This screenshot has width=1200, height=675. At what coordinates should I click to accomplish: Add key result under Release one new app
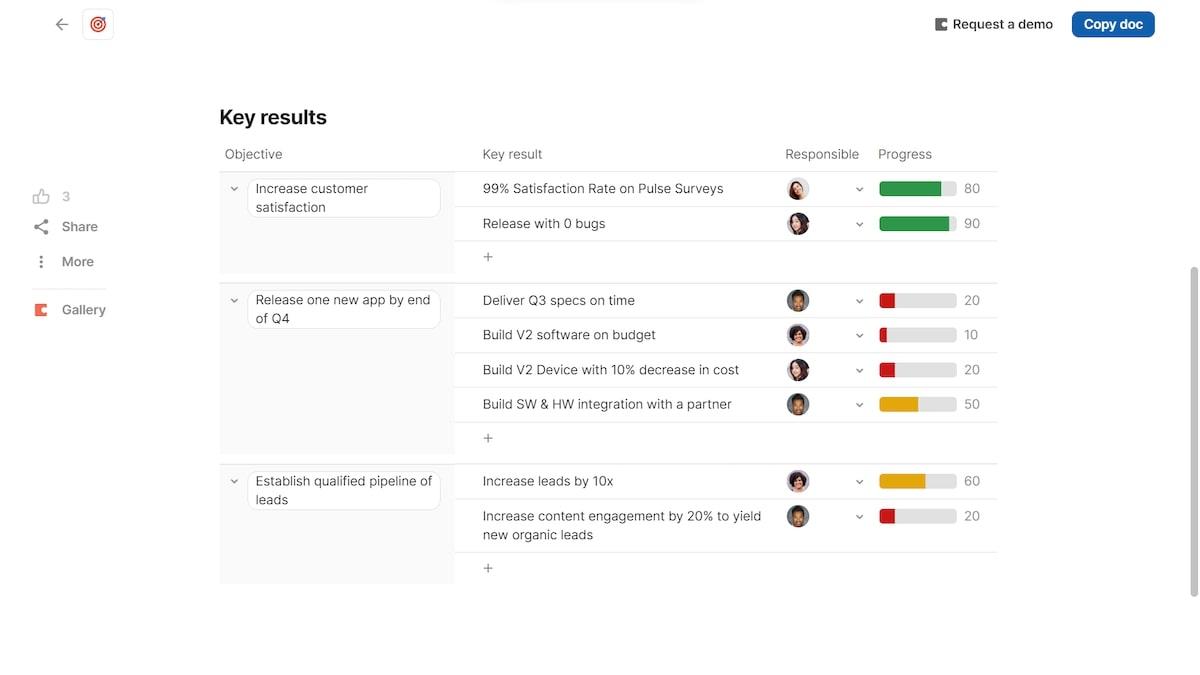tap(488, 438)
